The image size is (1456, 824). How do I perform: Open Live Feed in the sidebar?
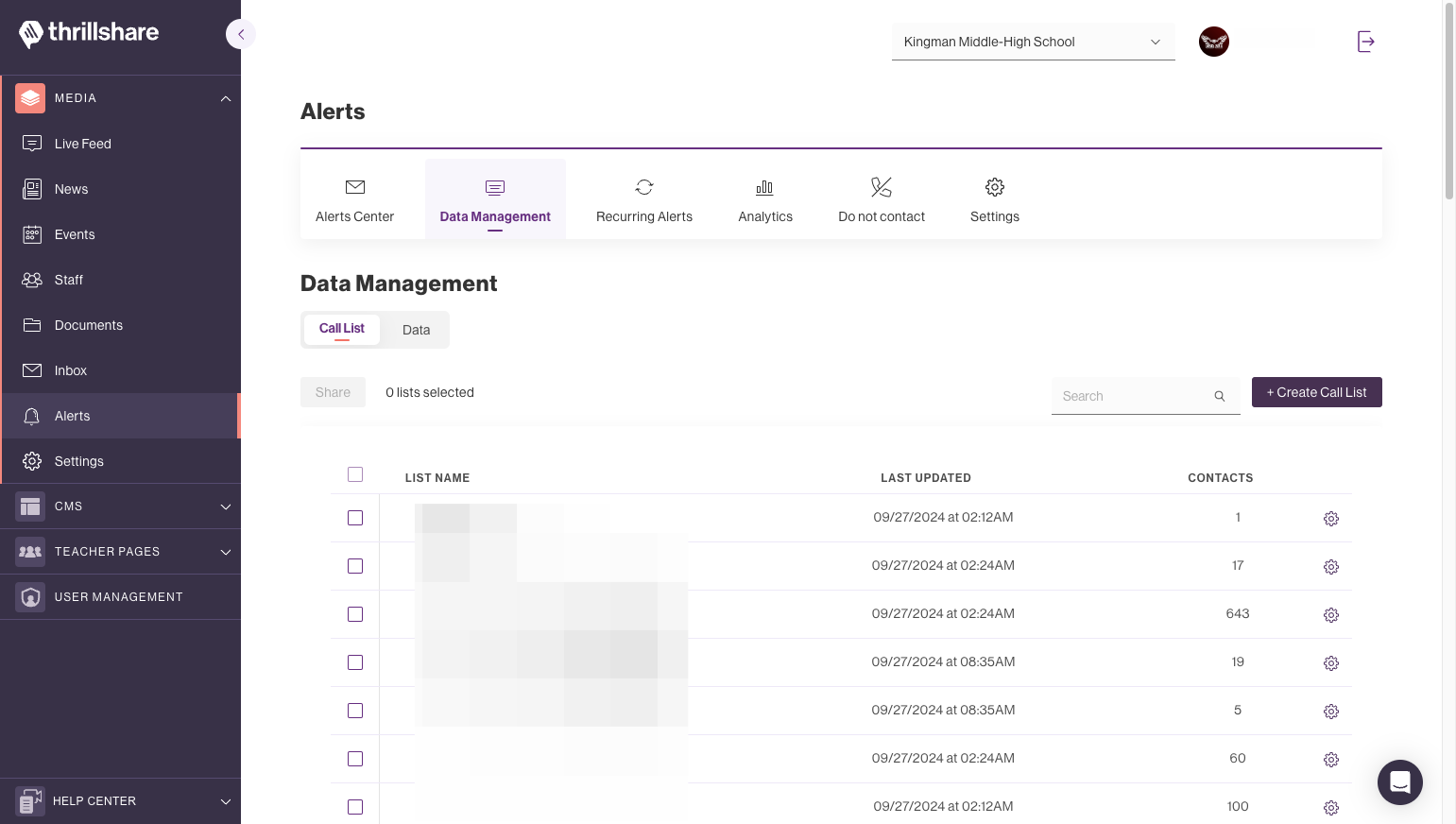point(120,144)
